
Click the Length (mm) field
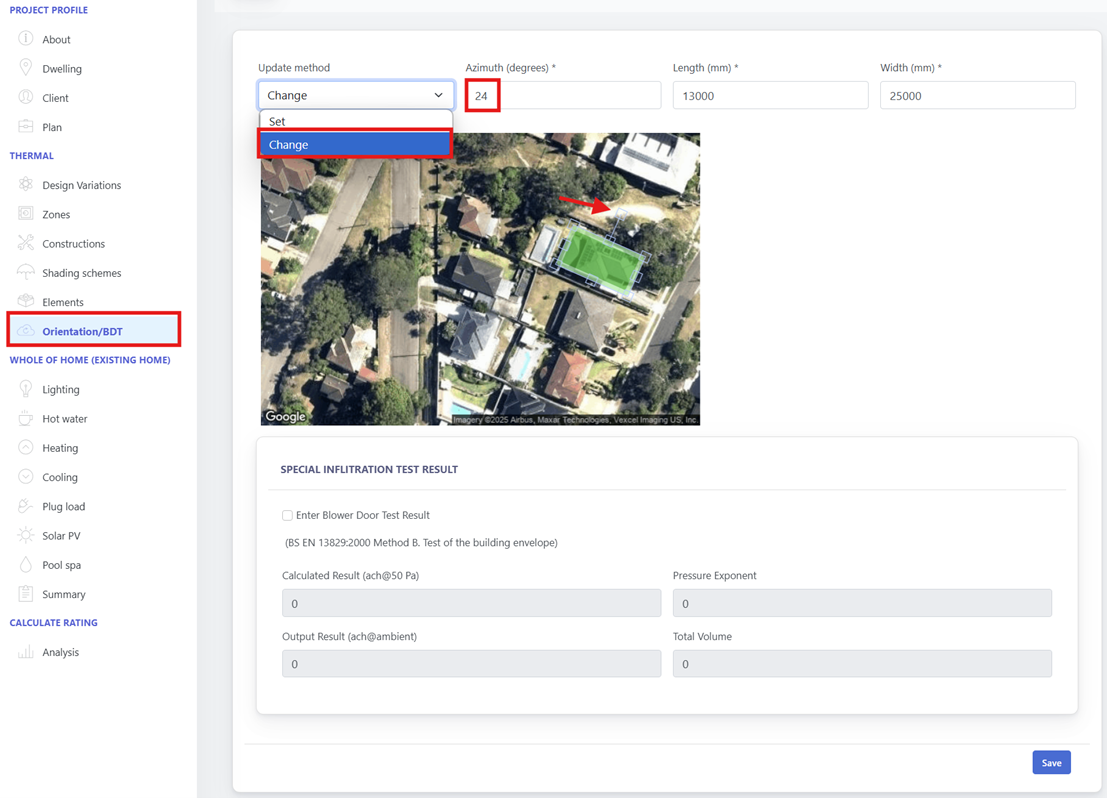click(x=770, y=95)
